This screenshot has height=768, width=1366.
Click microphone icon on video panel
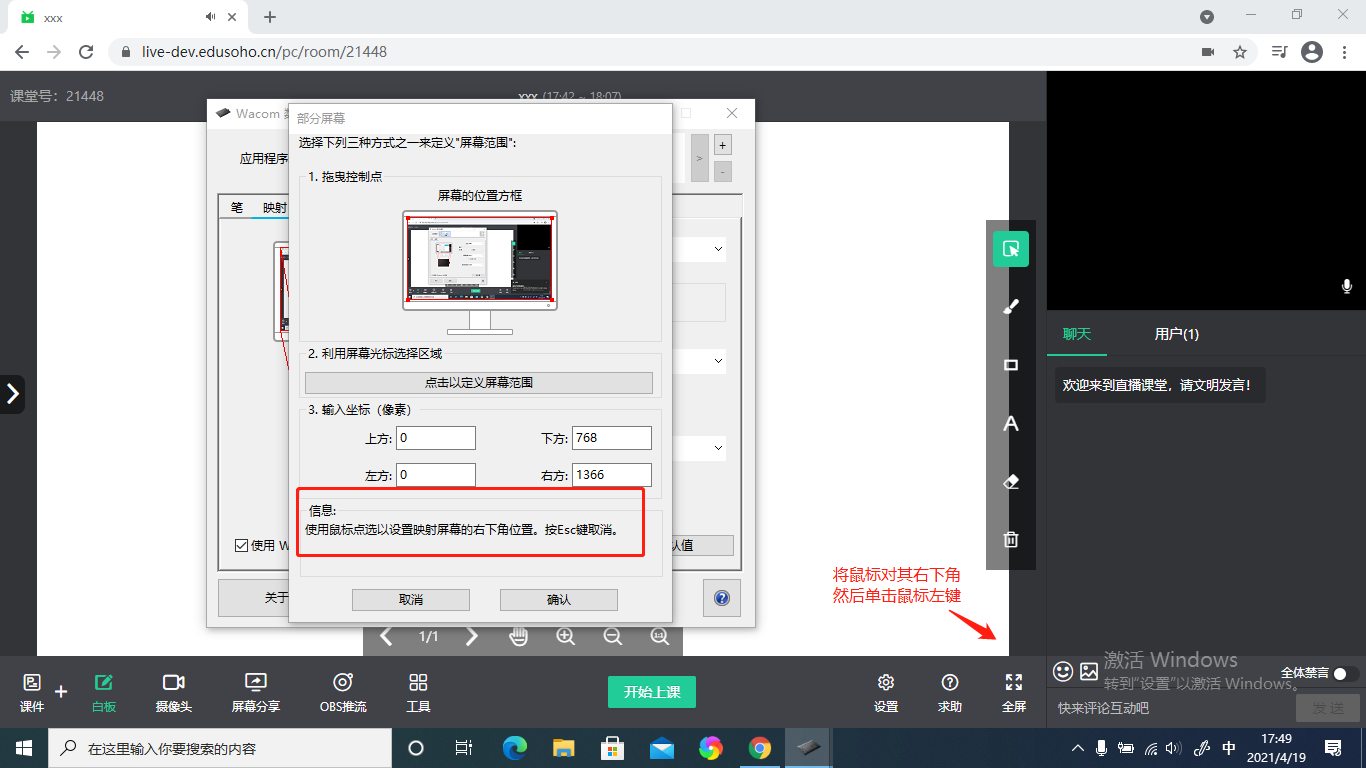(1347, 287)
